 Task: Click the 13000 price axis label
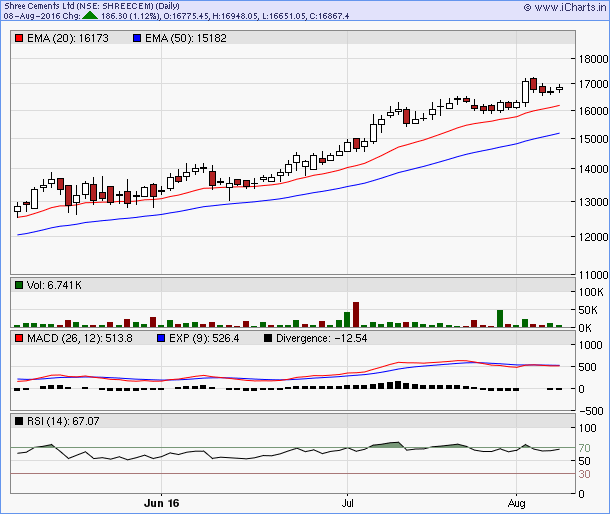(x=593, y=202)
